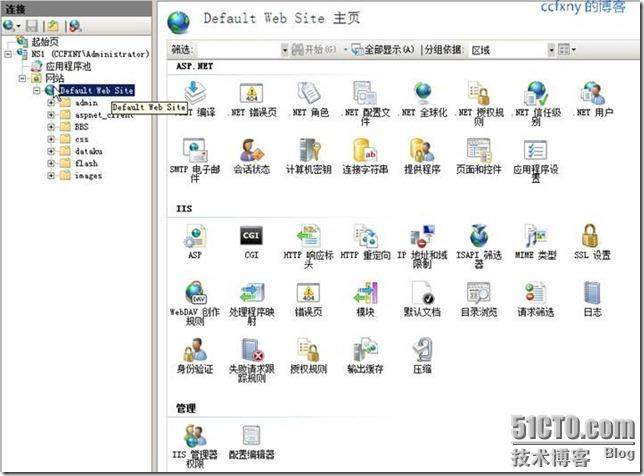
Task: Click the connect globe toolbar icon
Action: (9, 26)
